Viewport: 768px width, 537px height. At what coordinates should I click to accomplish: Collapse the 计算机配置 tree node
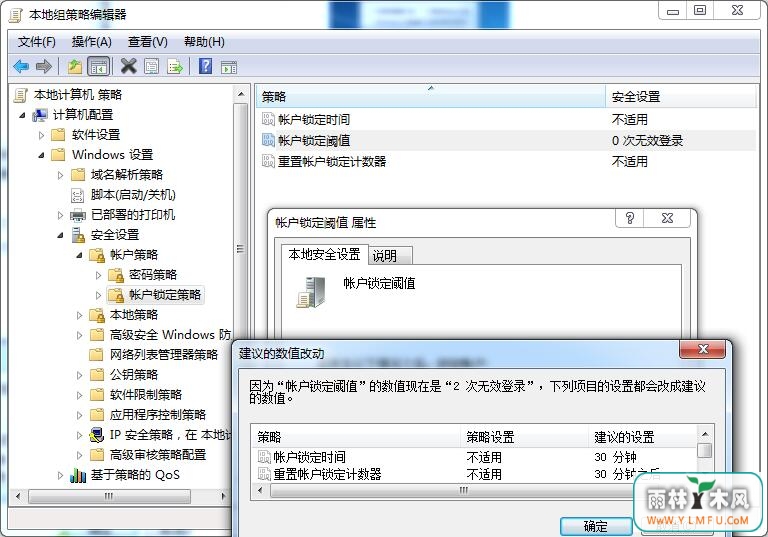[22, 116]
